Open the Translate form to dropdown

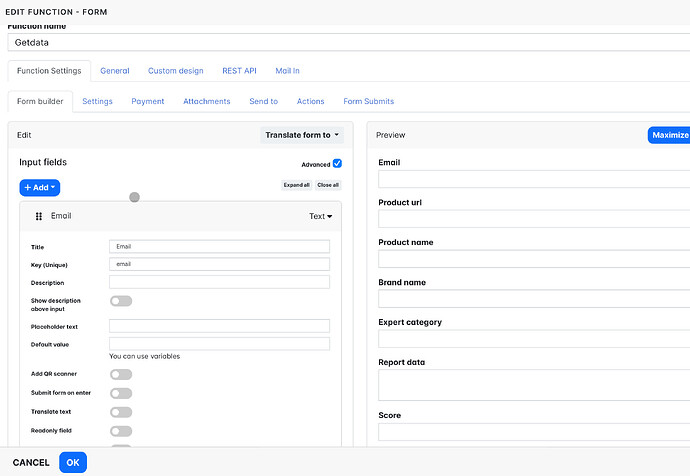point(302,135)
